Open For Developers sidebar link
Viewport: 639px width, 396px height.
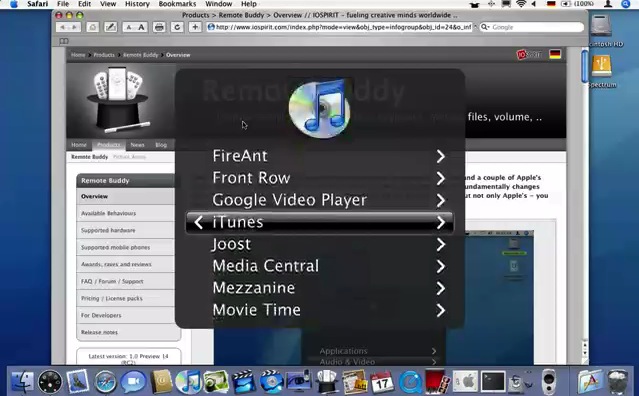(126, 315)
